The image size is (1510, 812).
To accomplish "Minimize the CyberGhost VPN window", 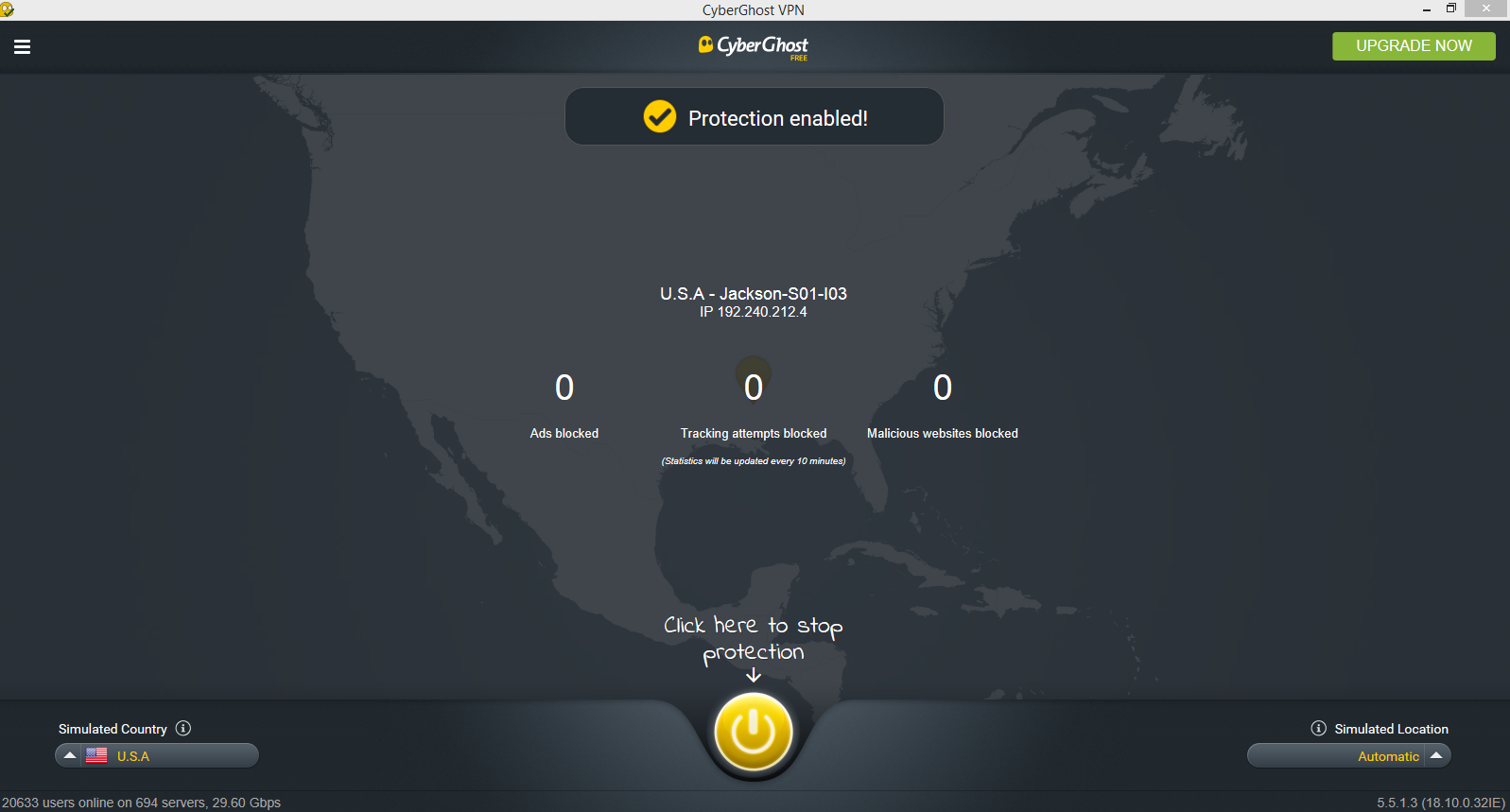I will tap(1427, 9).
